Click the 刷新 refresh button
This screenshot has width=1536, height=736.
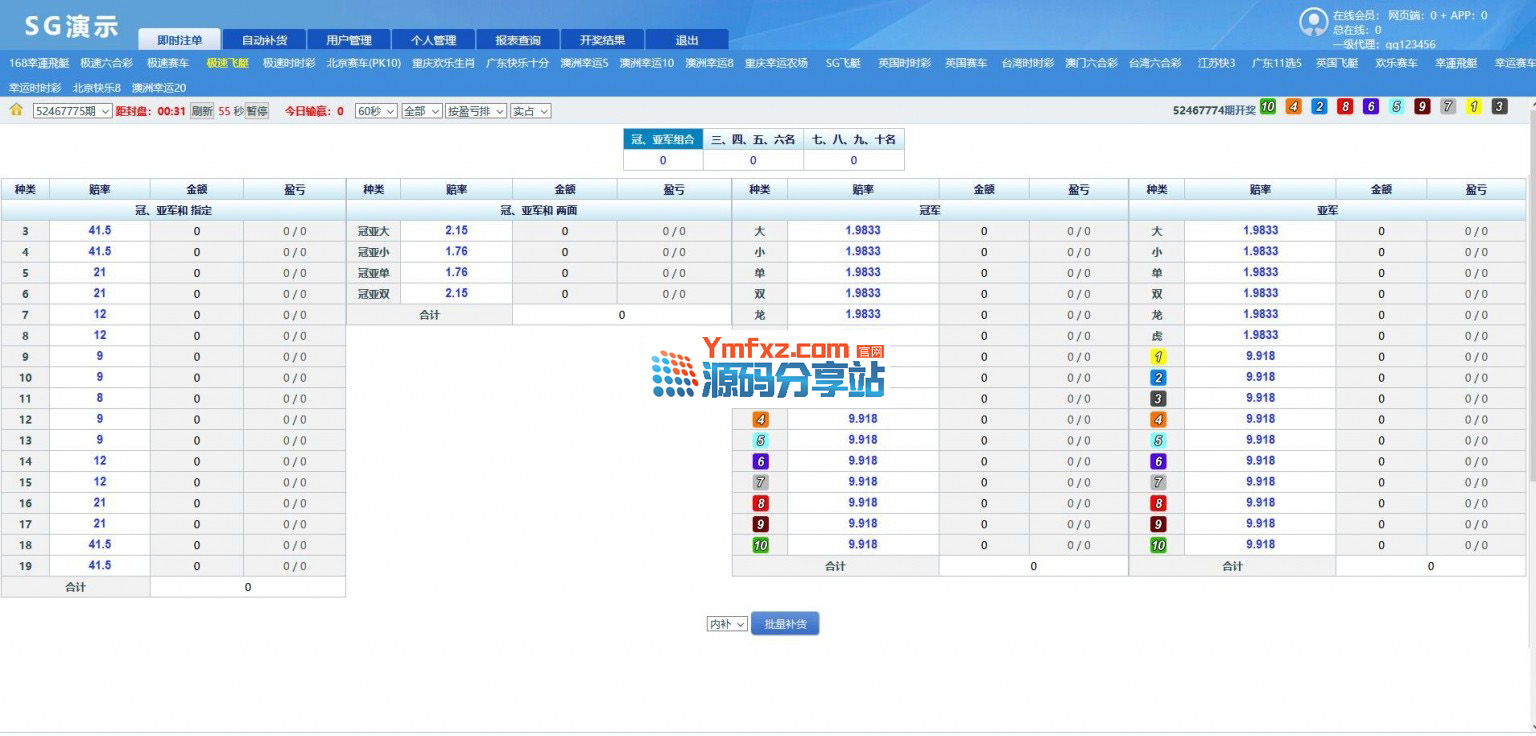tap(202, 111)
